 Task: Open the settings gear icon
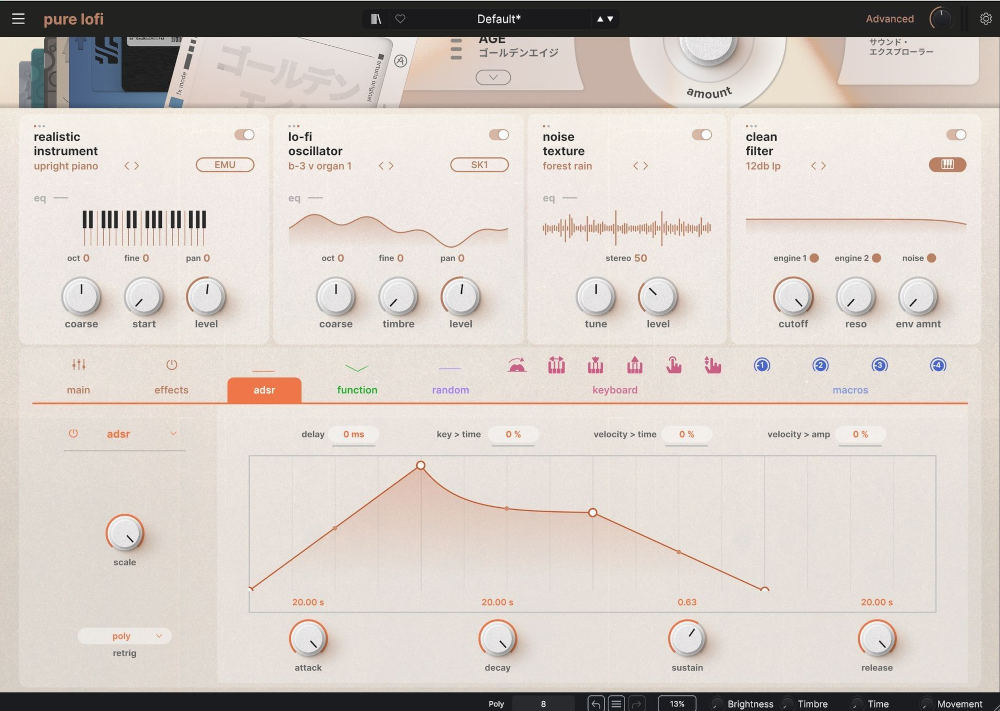[986, 19]
